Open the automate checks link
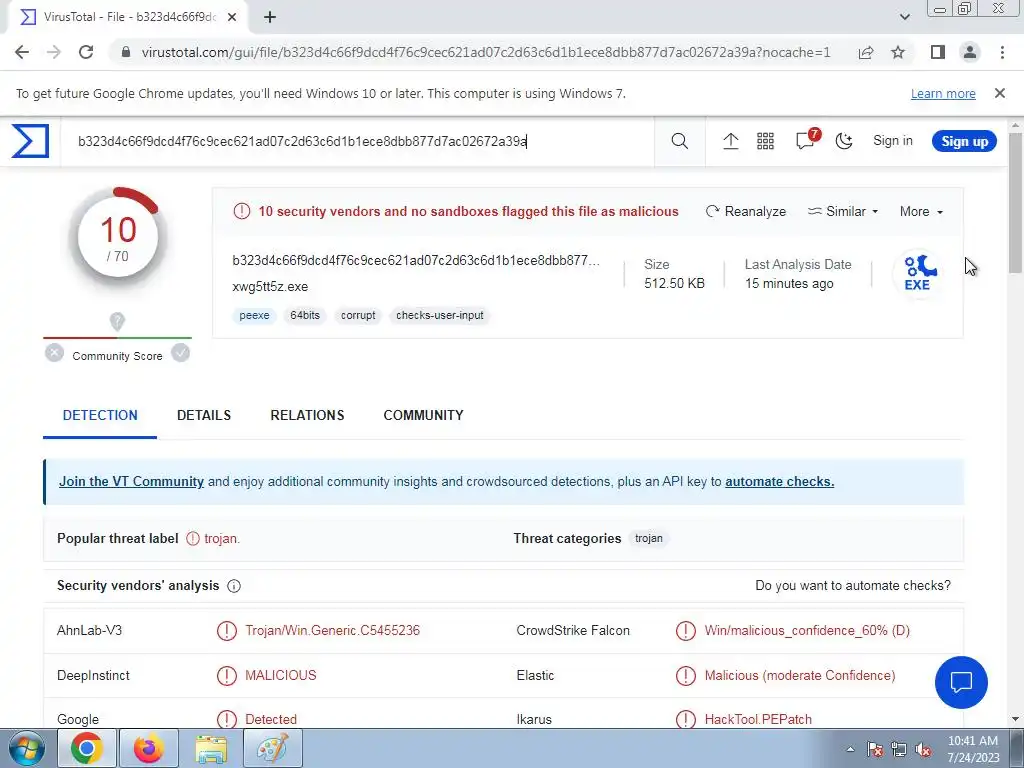 click(x=779, y=481)
